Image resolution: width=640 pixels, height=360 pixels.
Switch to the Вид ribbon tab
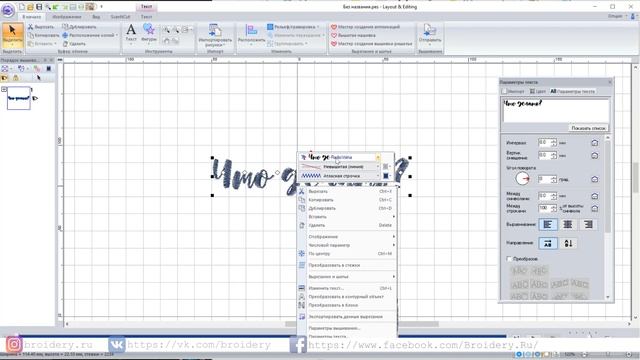(x=96, y=17)
